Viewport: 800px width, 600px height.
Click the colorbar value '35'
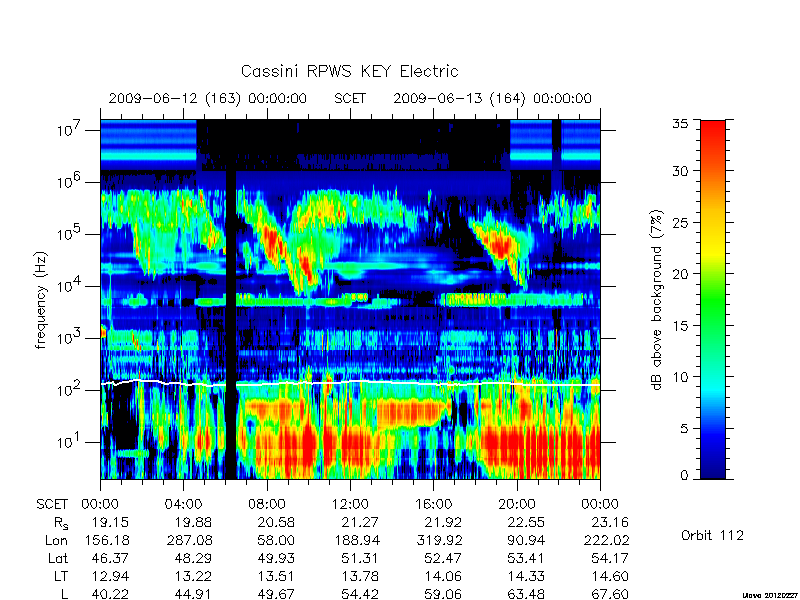680,123
